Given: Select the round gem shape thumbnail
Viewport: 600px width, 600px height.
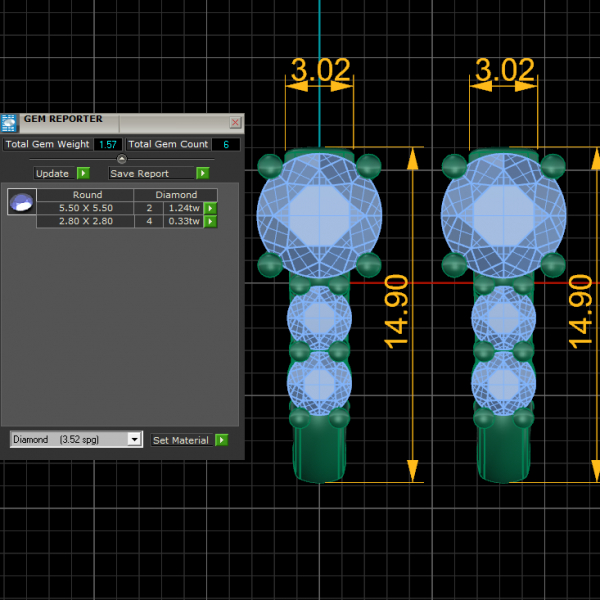Looking at the screenshot, I should coord(21,202).
